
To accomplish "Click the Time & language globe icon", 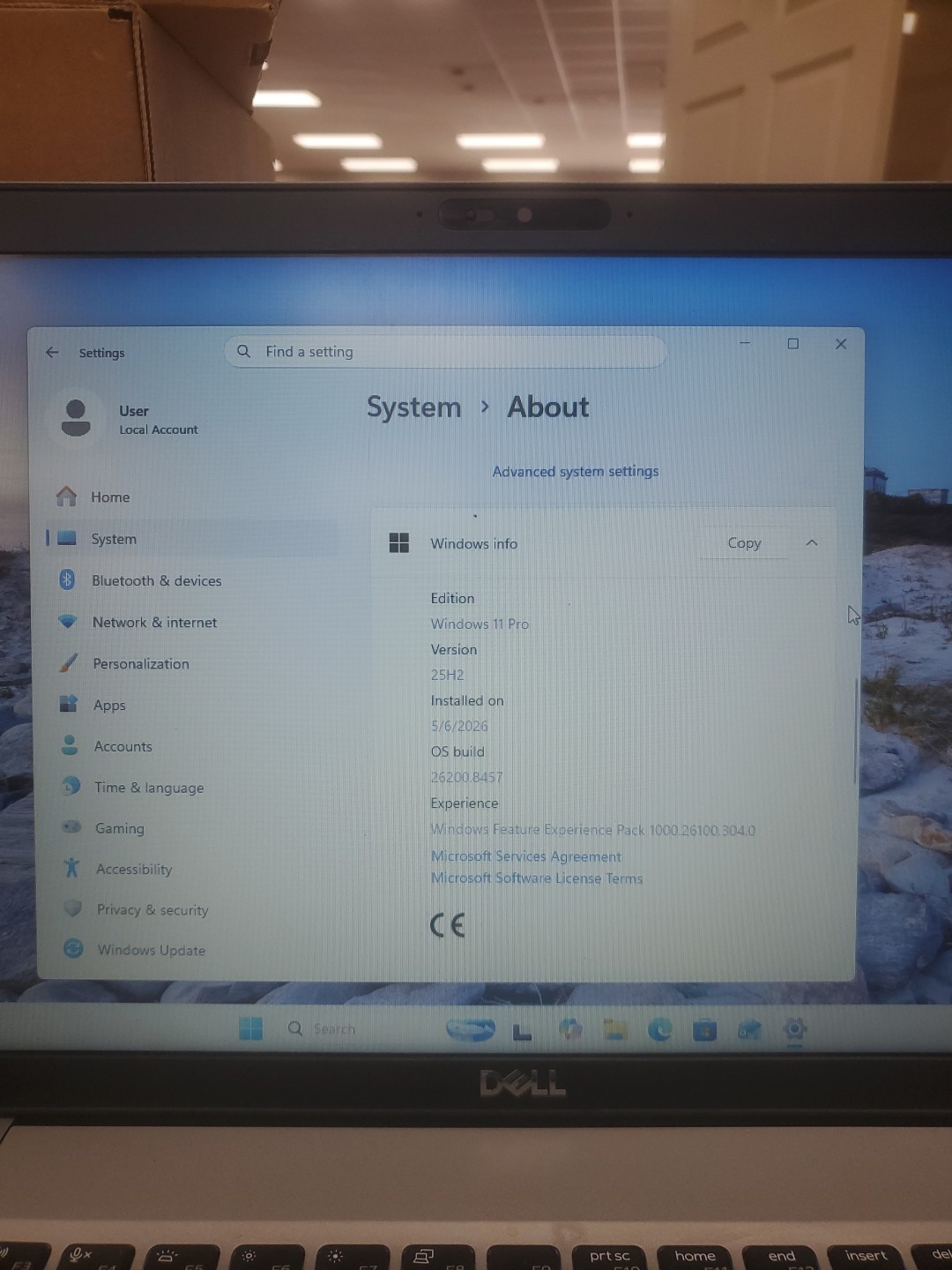I will click(x=71, y=786).
